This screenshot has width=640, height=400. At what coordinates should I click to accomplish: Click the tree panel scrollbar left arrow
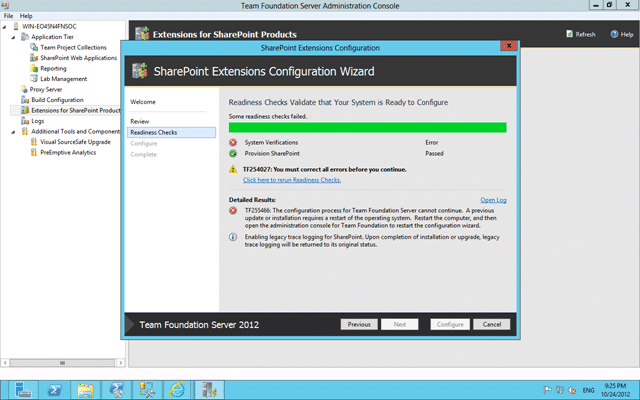point(5,362)
